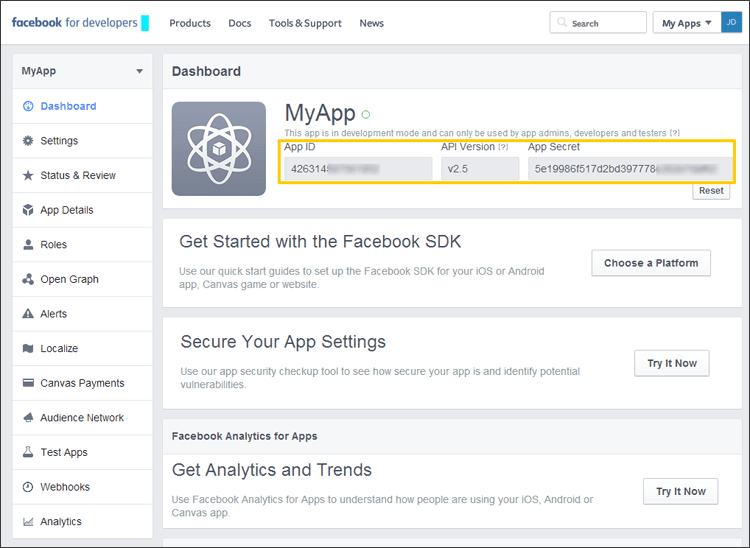Image resolution: width=750 pixels, height=548 pixels.
Task: Click the App Details cube icon
Action: click(28, 210)
